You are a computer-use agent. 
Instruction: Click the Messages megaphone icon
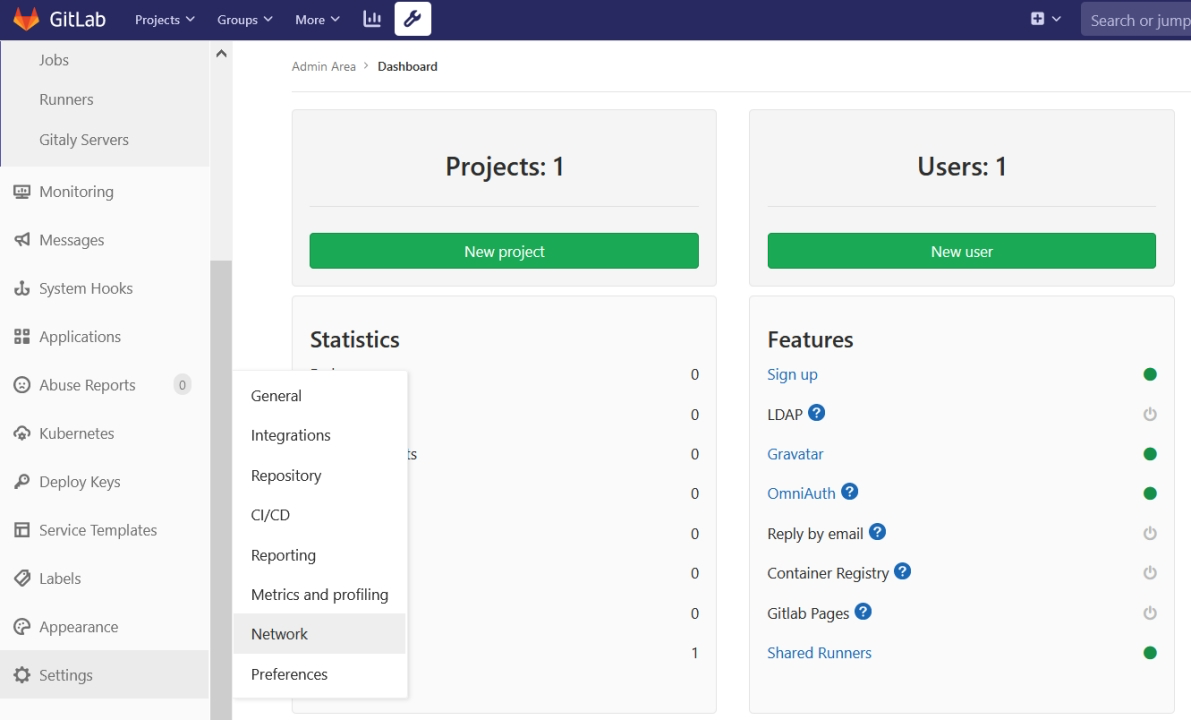pyautogui.click(x=22, y=240)
